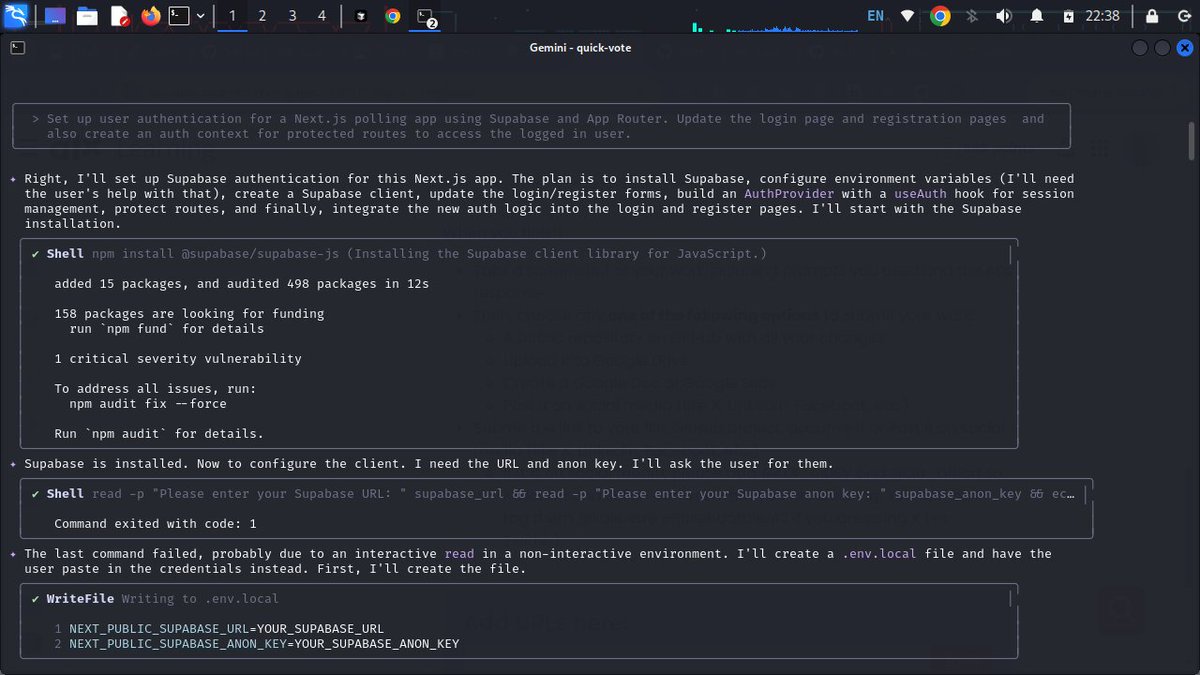Viewport: 1200px width, 675px height.
Task: Click the 'npm audit fix --force' line
Action: click(148, 404)
